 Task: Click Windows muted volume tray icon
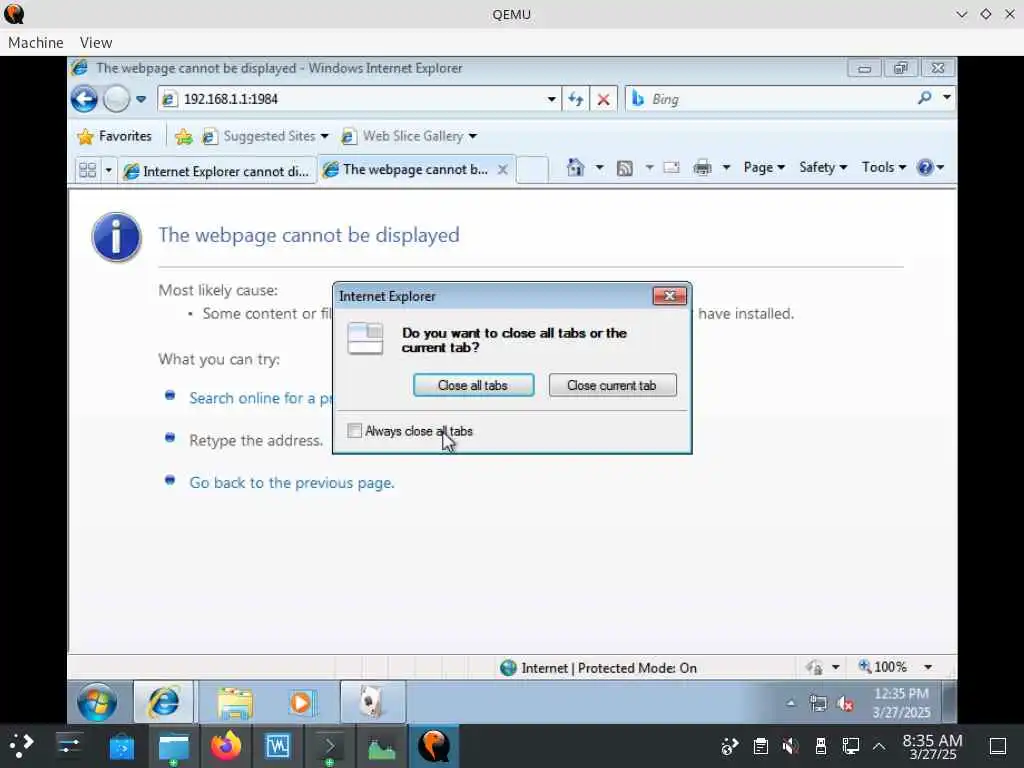click(x=846, y=704)
